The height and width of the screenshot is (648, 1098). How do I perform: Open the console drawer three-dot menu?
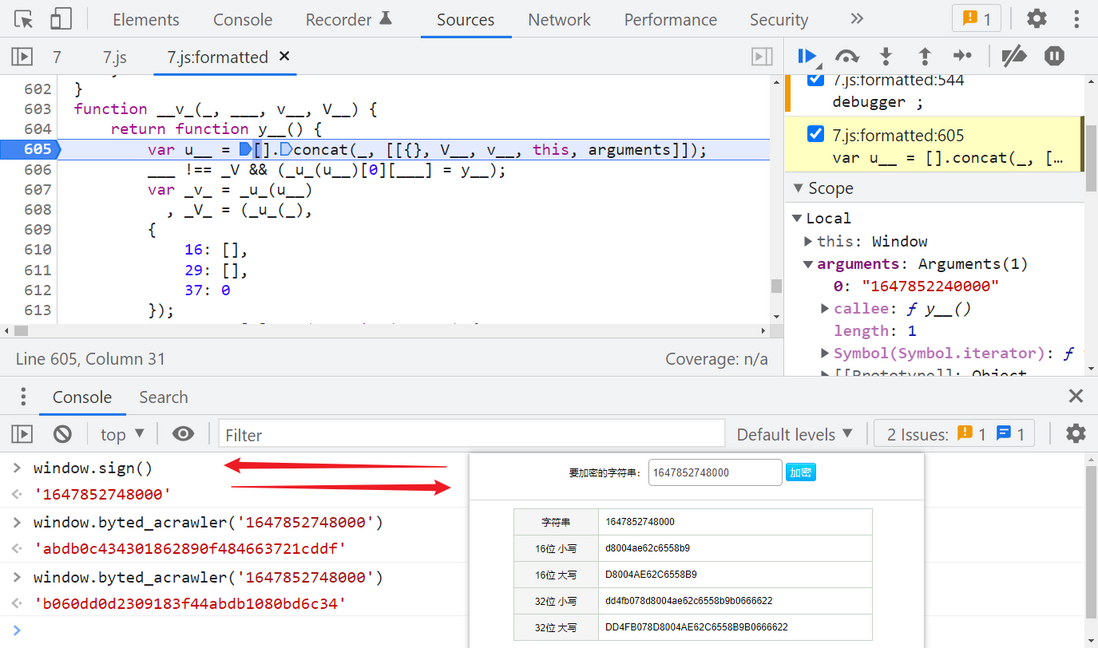[23, 397]
